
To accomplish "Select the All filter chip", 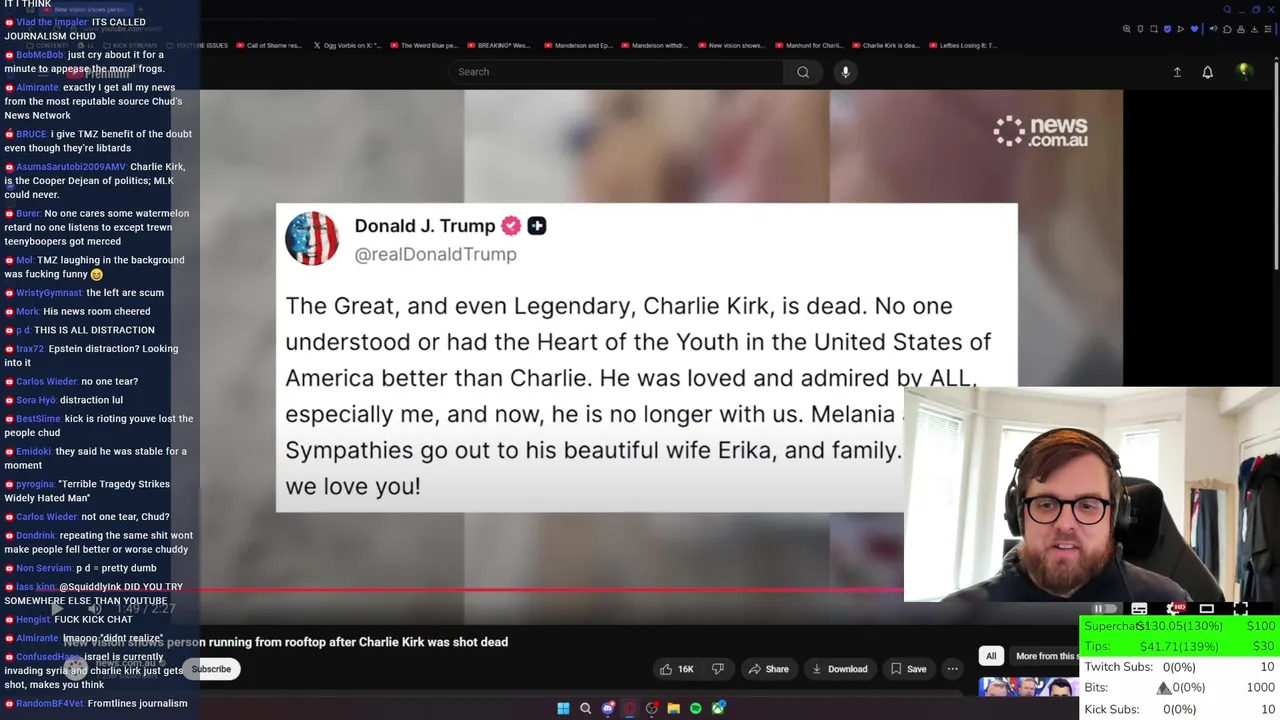I will [x=991, y=656].
